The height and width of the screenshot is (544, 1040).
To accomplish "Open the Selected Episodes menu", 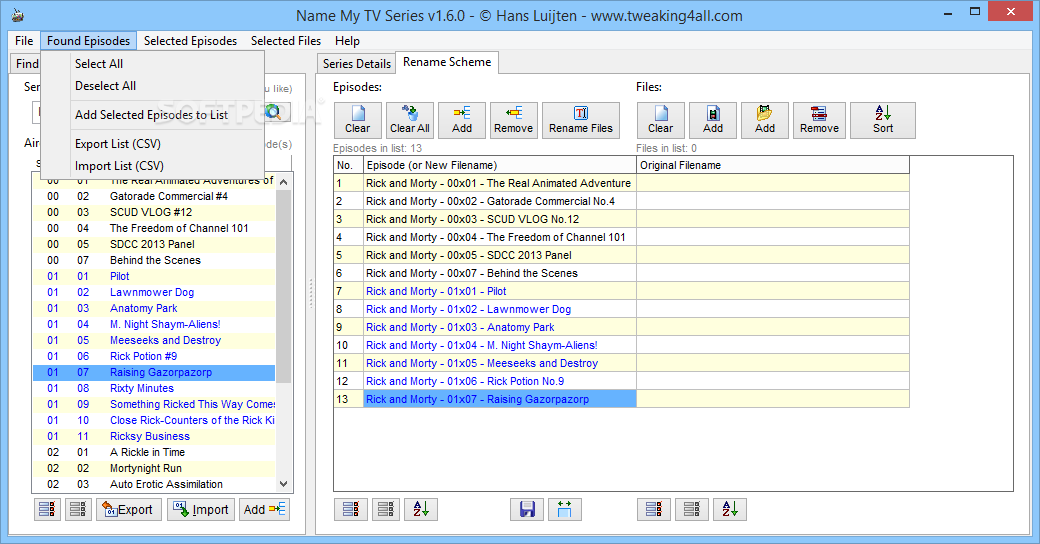I will pos(190,41).
